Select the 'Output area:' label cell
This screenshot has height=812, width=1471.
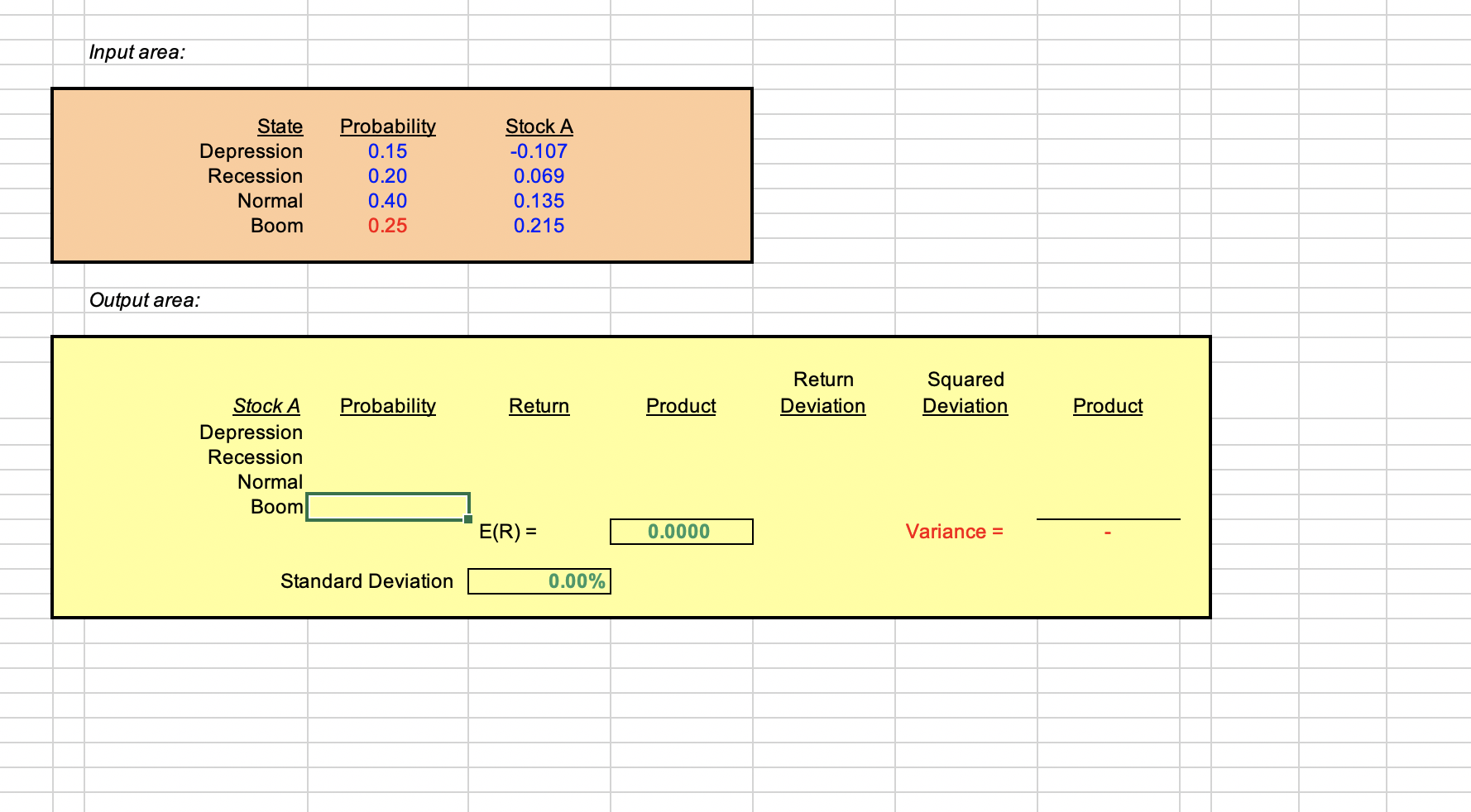coord(145,300)
